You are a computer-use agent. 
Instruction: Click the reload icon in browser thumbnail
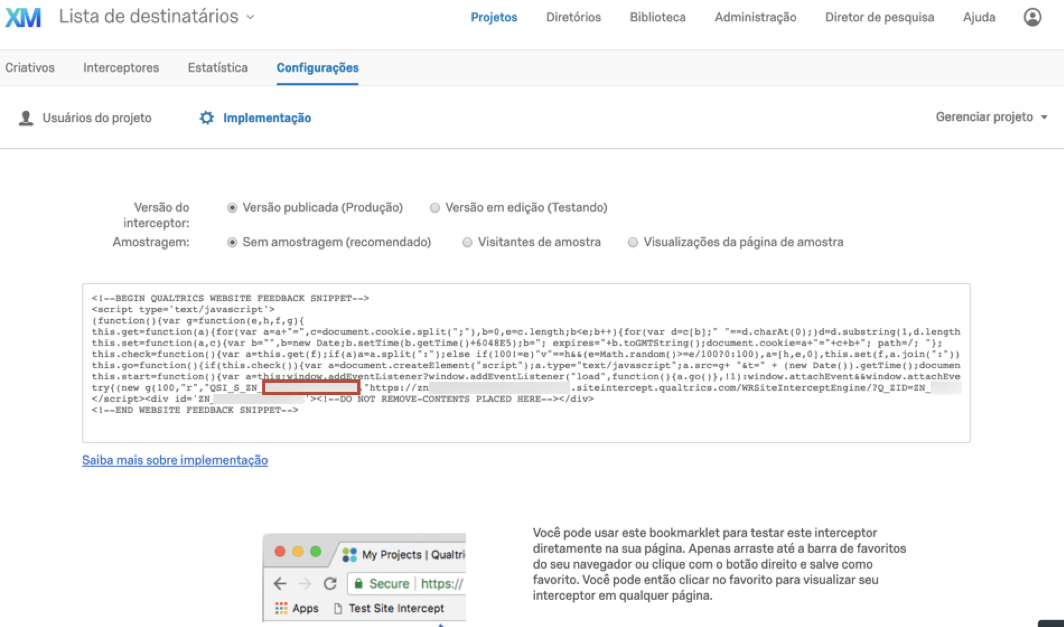[330, 584]
